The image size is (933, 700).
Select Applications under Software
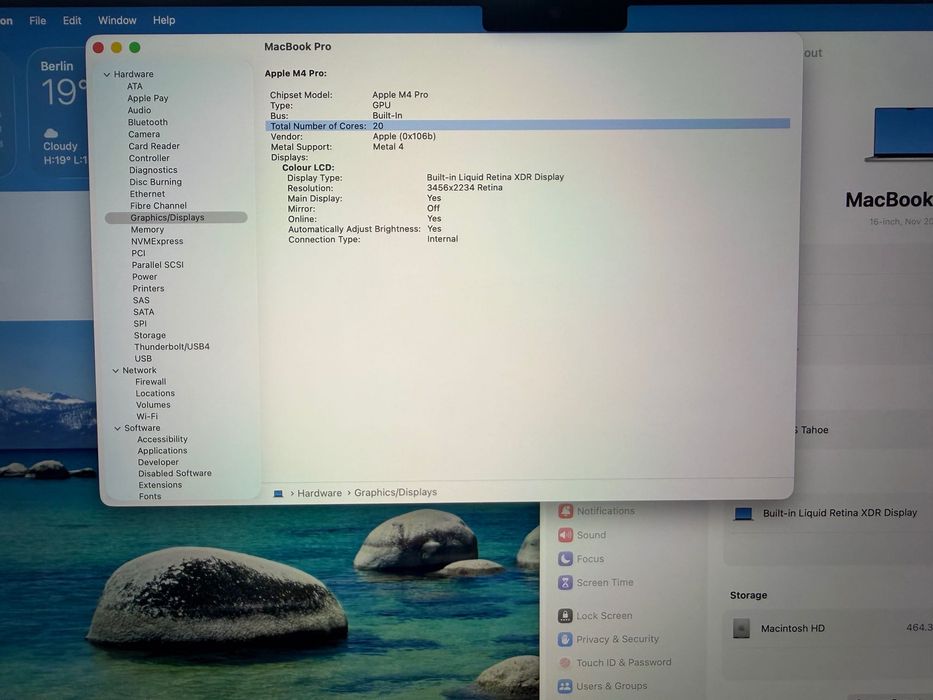click(x=162, y=451)
